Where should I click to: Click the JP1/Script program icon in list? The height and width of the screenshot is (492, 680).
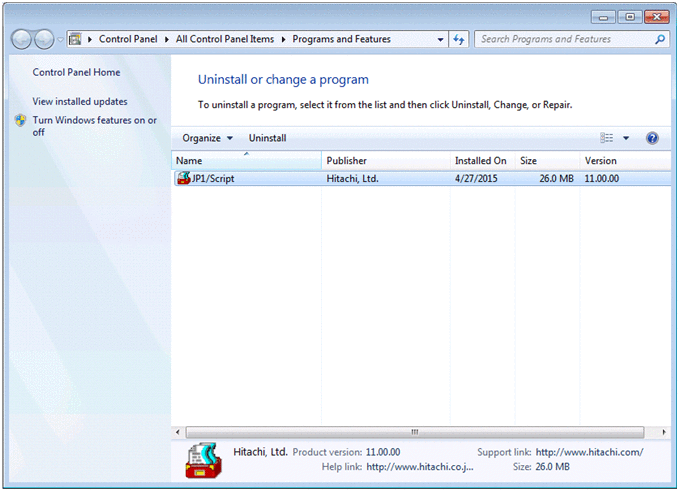click(x=183, y=178)
